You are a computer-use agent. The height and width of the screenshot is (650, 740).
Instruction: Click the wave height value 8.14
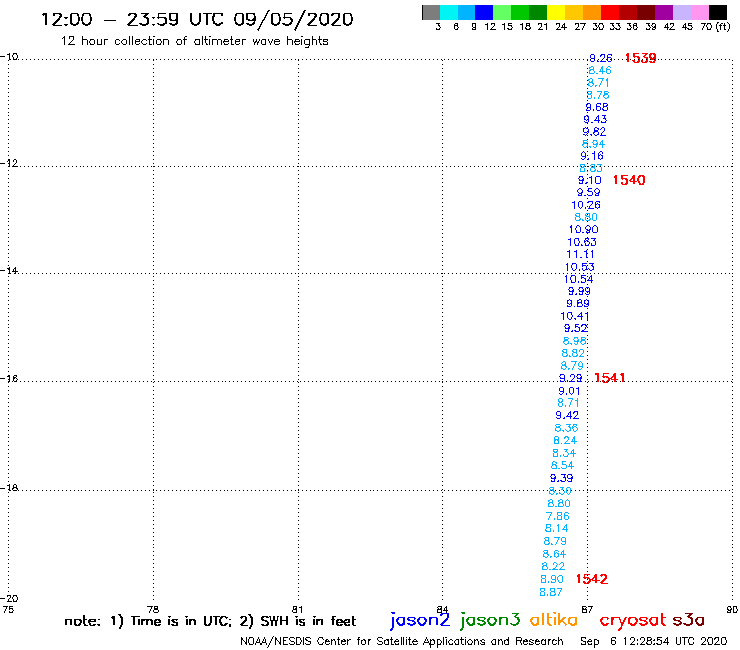pyautogui.click(x=556, y=529)
